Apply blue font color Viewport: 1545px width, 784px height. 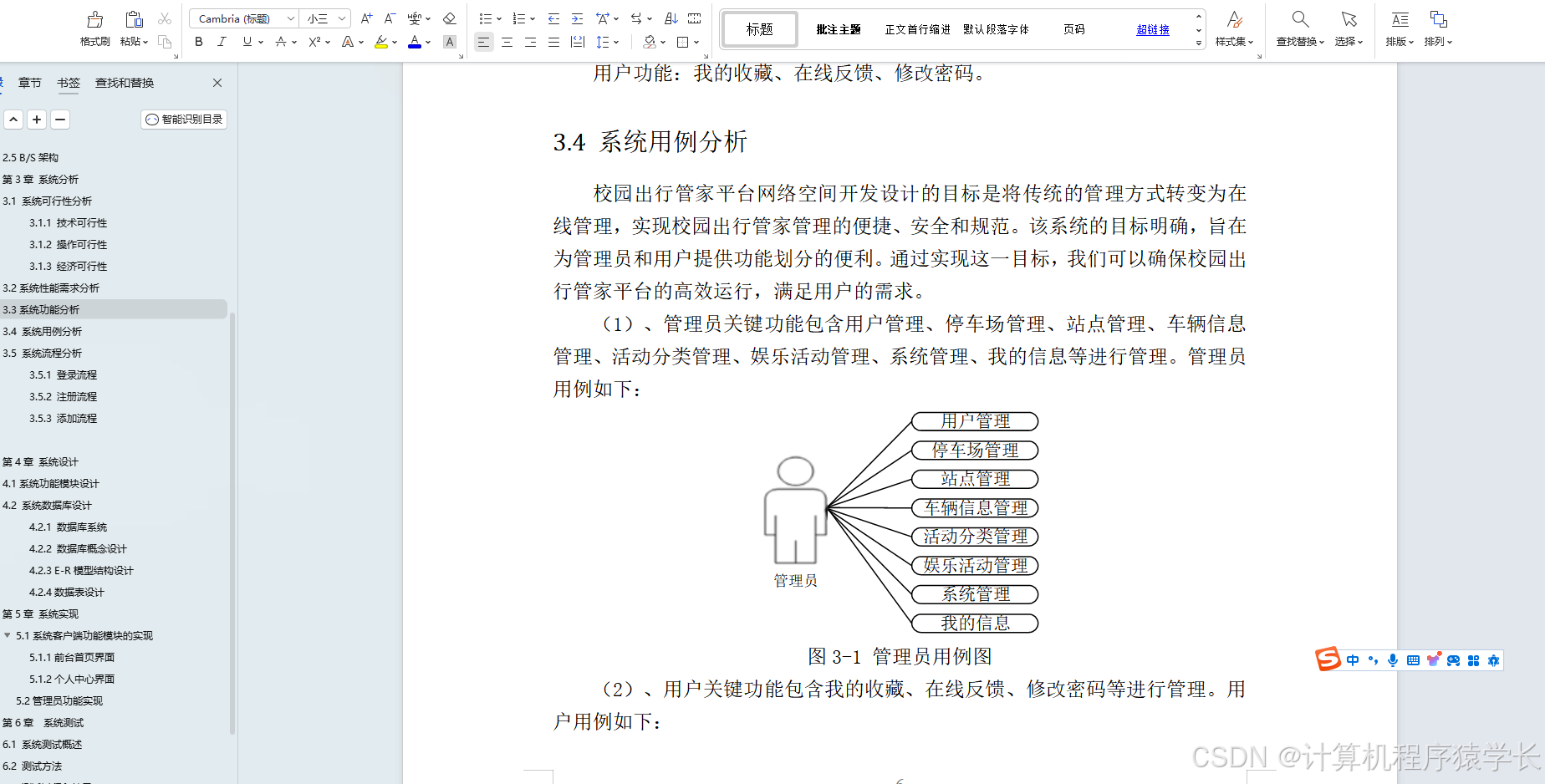pyautogui.click(x=415, y=42)
